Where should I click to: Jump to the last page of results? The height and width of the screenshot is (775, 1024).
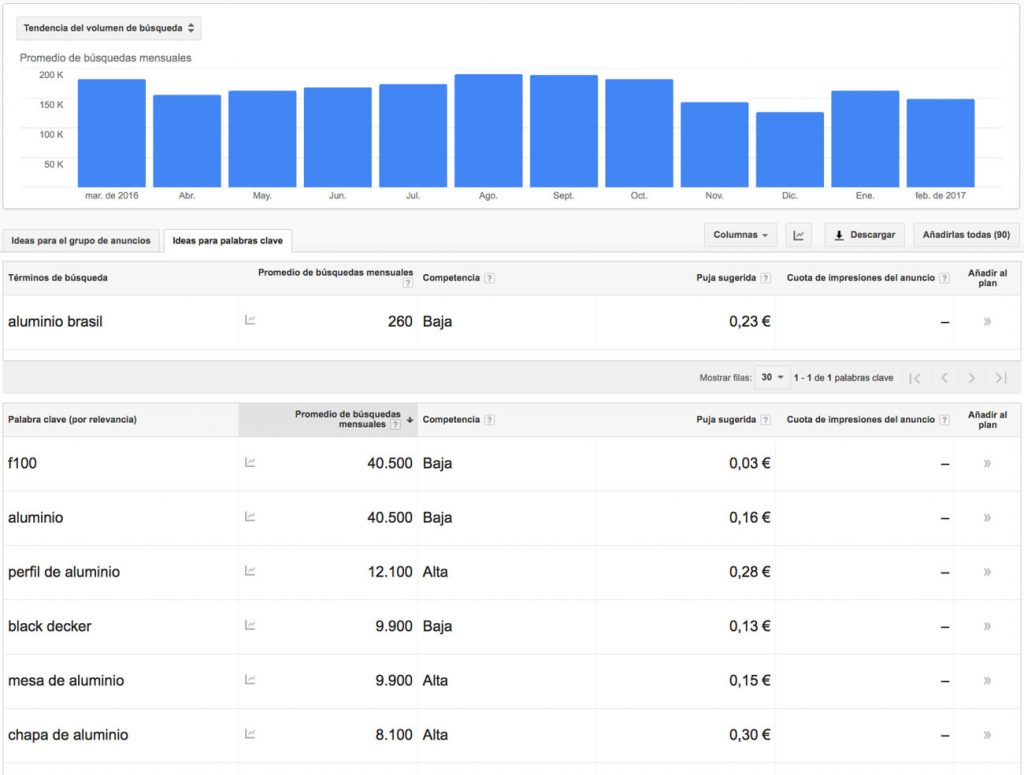[x=1000, y=378]
